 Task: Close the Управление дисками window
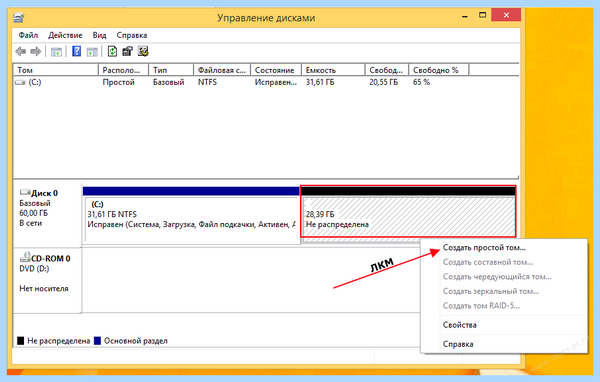[506, 15]
